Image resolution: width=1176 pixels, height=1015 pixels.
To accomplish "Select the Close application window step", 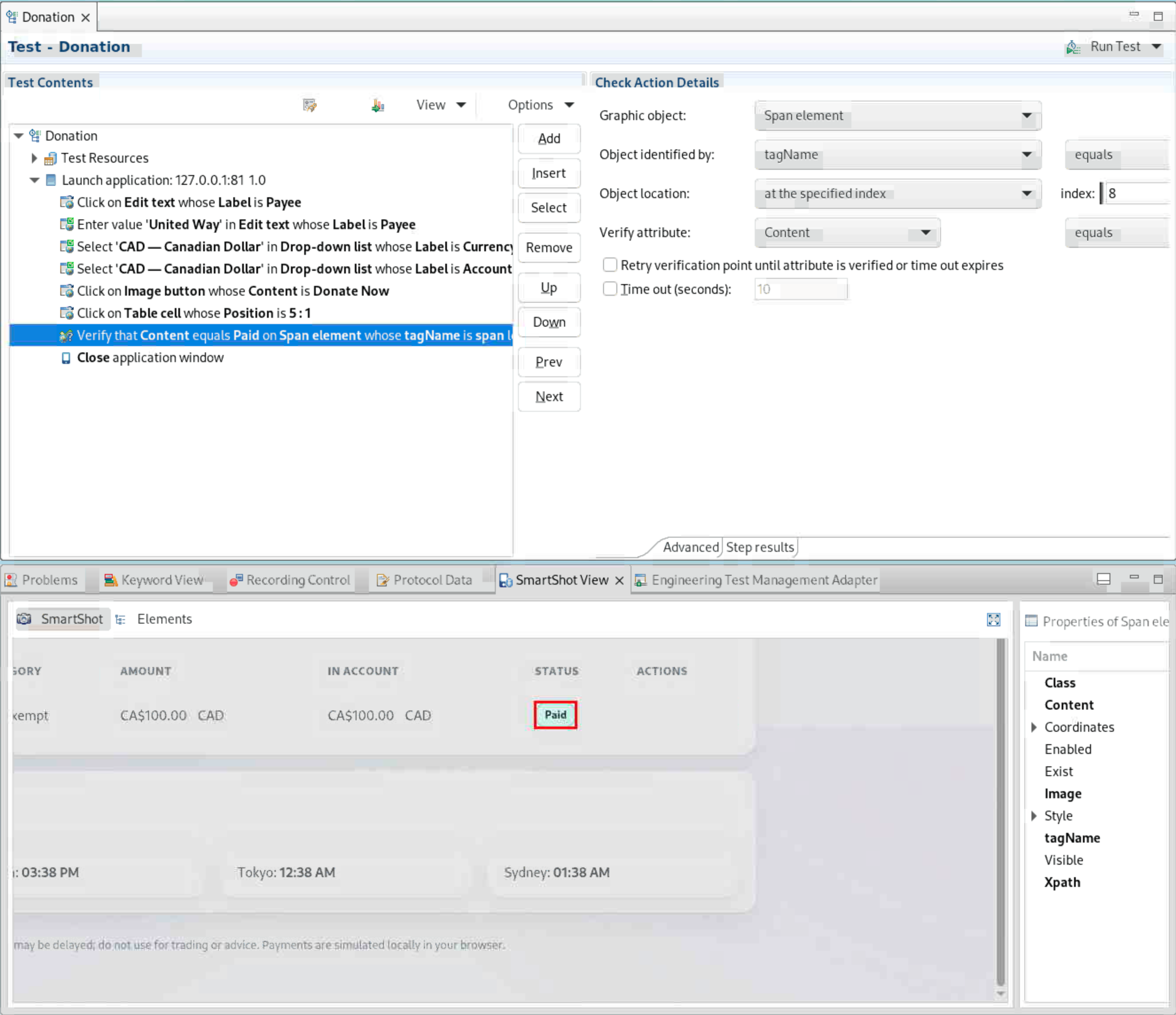I will (150, 357).
